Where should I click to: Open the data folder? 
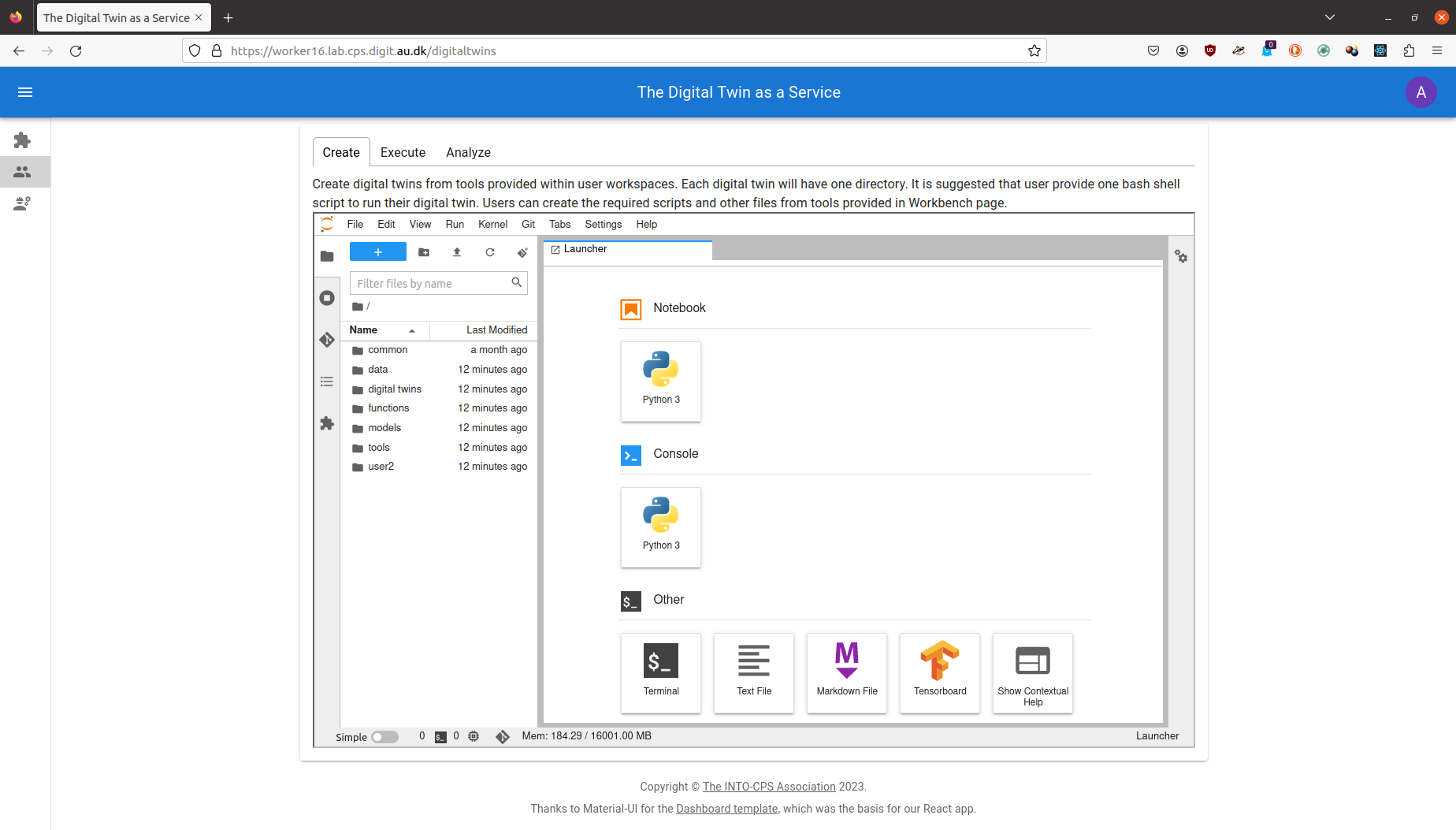(x=439, y=370)
